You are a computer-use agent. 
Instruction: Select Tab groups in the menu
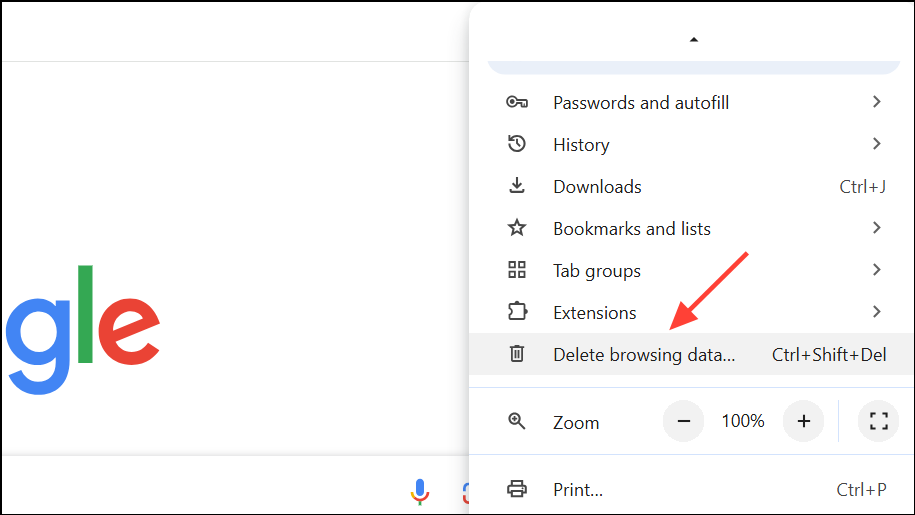coord(692,270)
